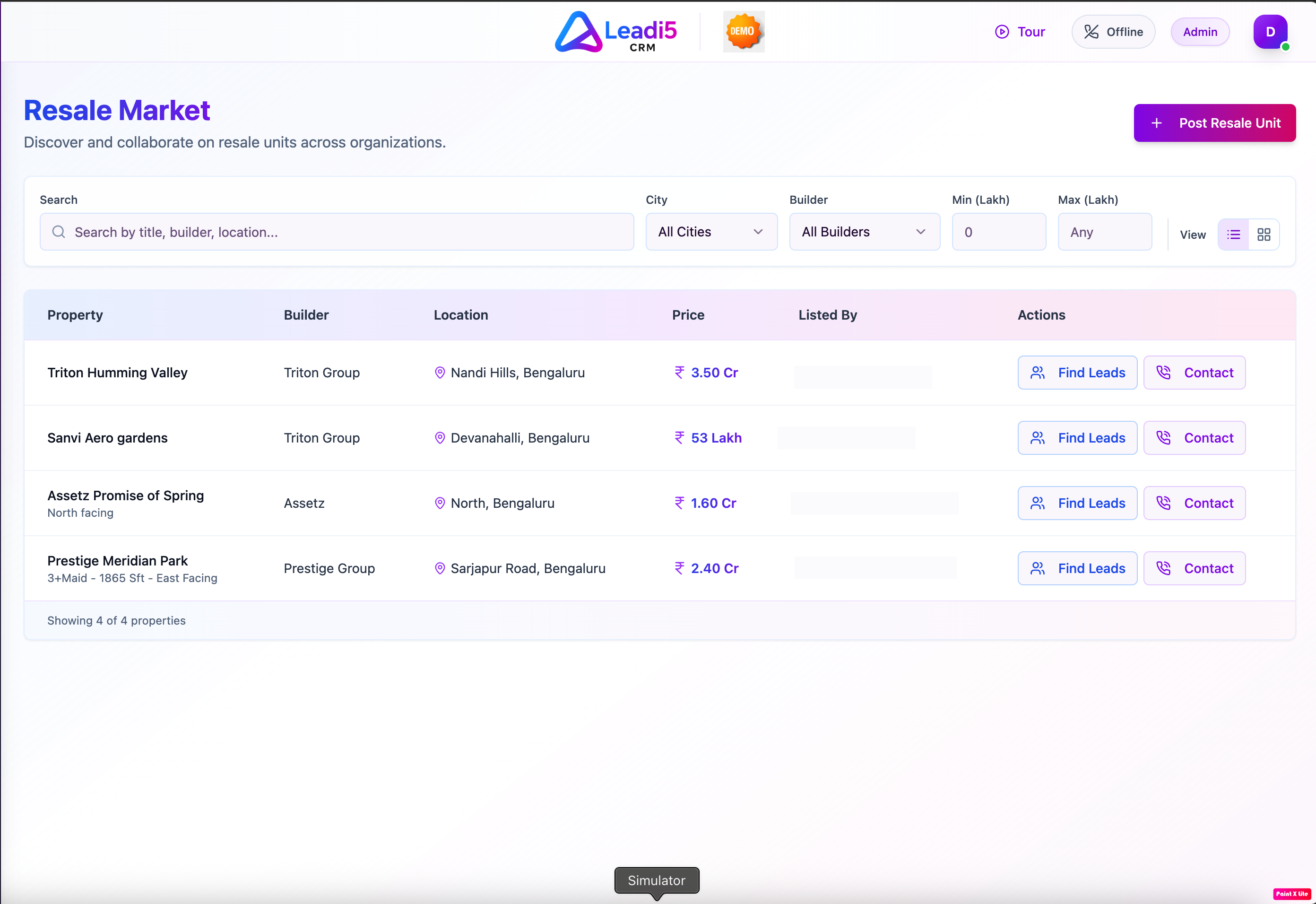This screenshot has height=904, width=1316.
Task: Contact lister of Prestige Meridian Park
Action: point(1194,568)
